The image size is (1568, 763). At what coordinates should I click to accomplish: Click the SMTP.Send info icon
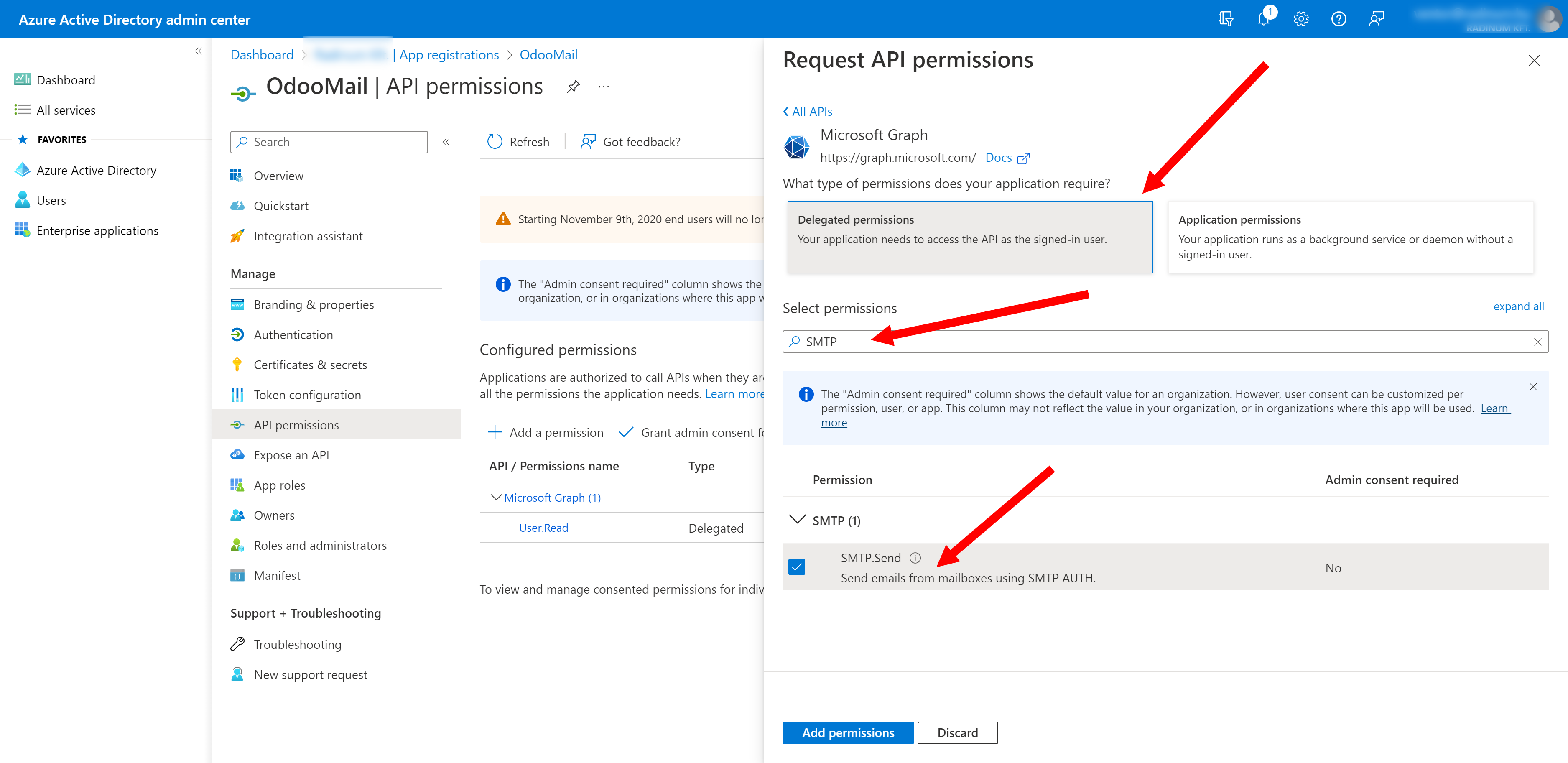(x=915, y=558)
